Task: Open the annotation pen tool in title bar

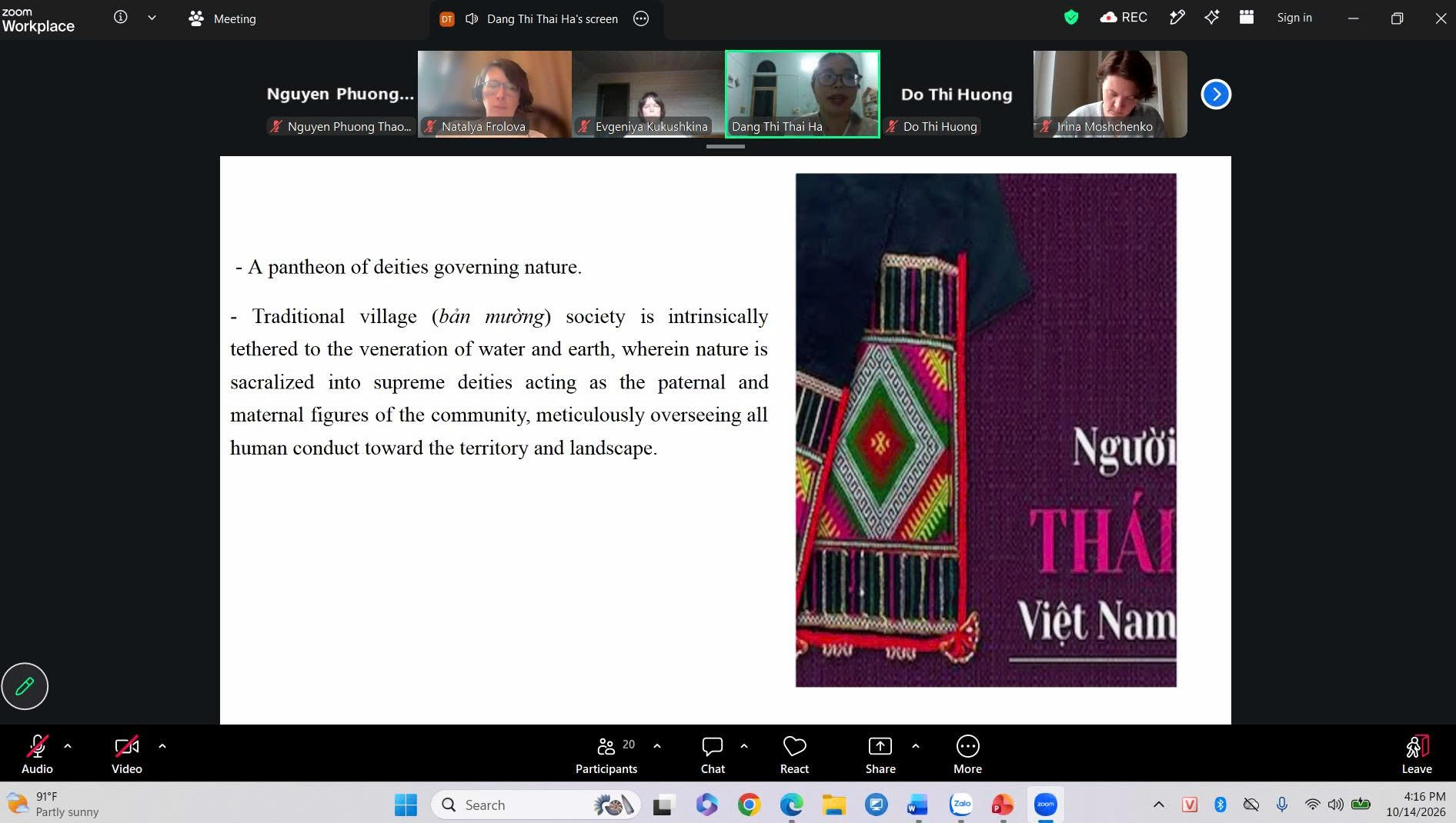Action: [x=1177, y=18]
